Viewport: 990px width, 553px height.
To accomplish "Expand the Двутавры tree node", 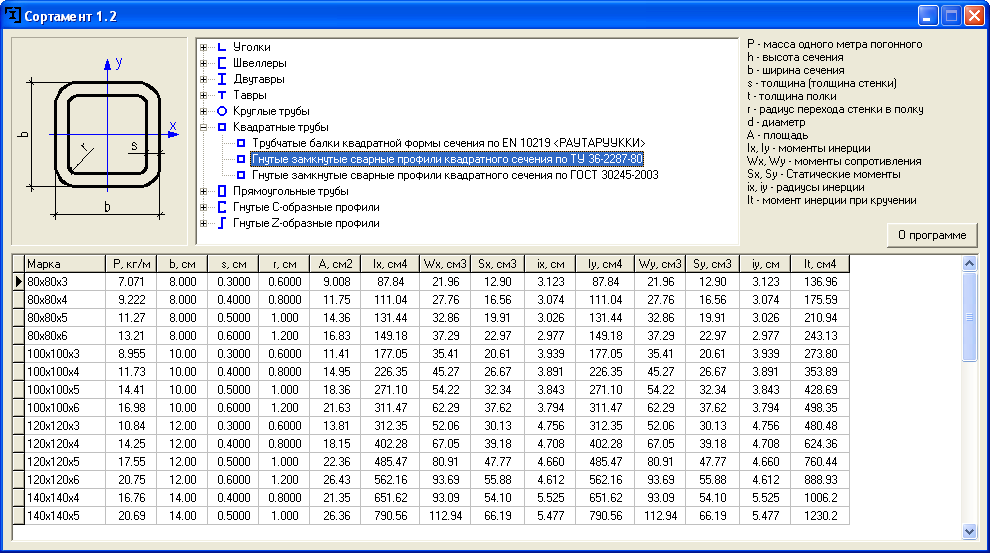I will (x=203, y=80).
